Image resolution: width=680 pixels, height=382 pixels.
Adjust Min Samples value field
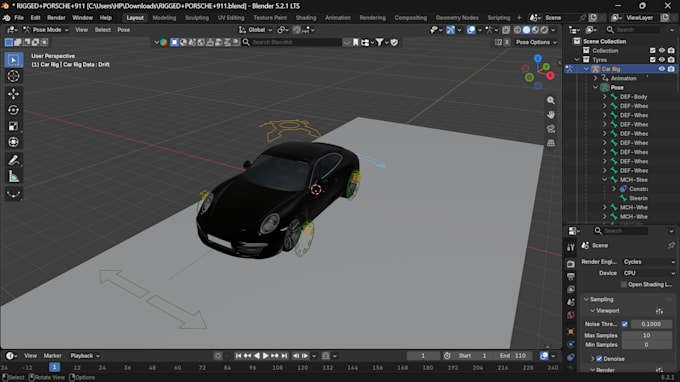point(647,345)
